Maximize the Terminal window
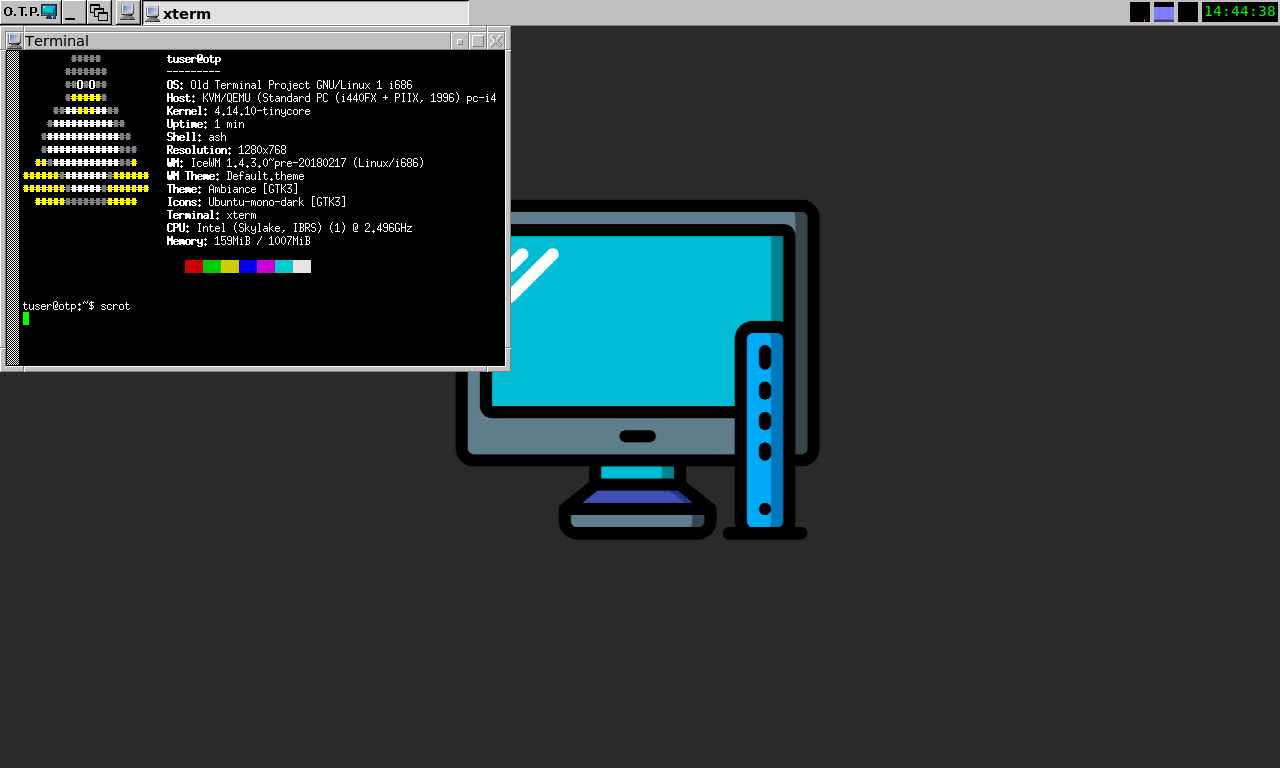The height and width of the screenshot is (768, 1280). (x=478, y=41)
